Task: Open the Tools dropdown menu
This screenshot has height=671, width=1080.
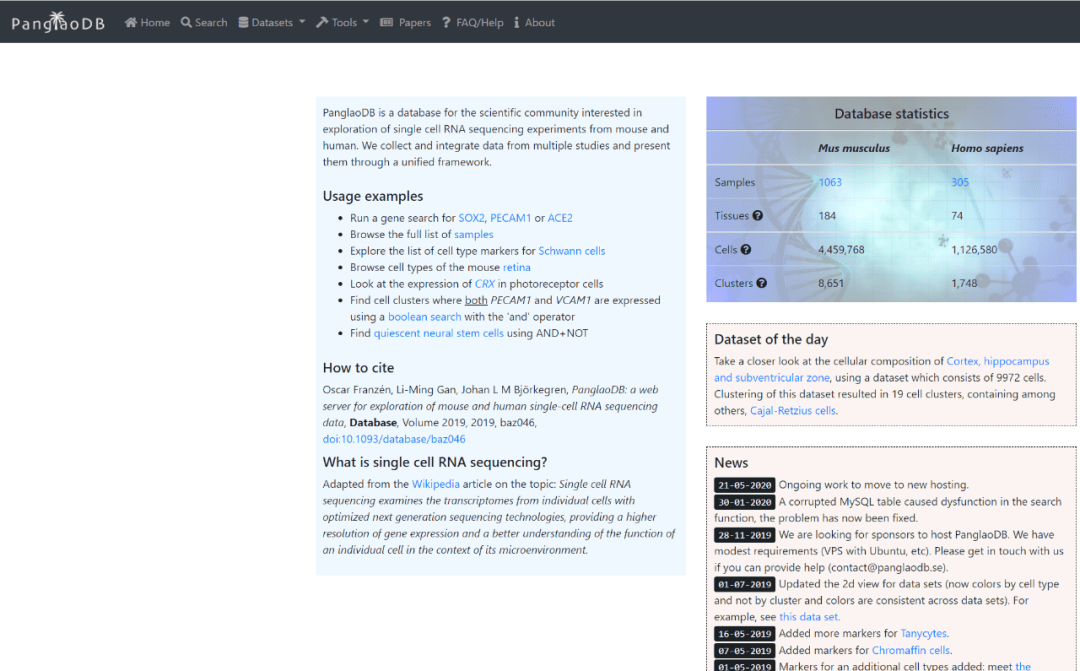Action: [343, 23]
